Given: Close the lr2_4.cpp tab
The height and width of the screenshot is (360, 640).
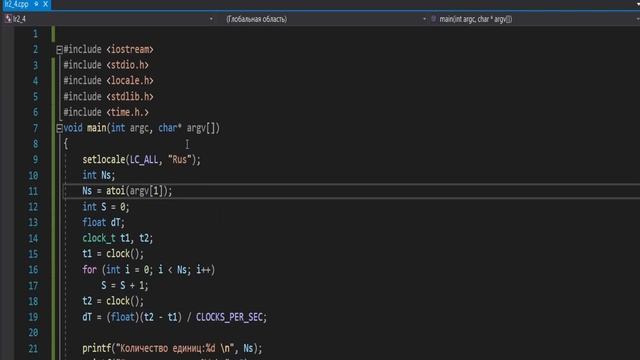Looking at the screenshot, I should [45, 4].
